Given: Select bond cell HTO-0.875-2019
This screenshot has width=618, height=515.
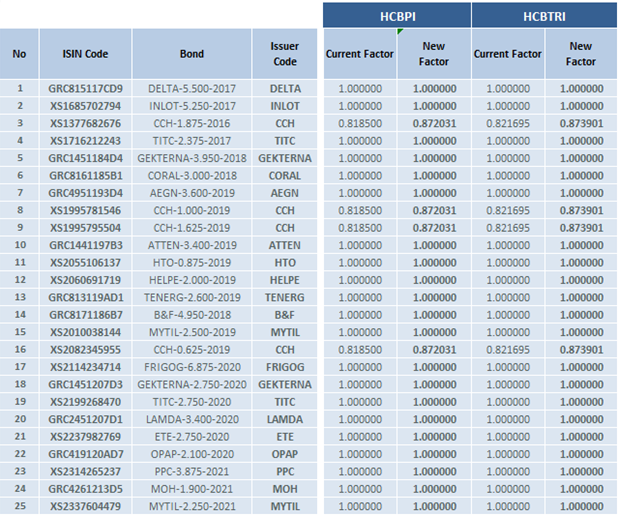Looking at the screenshot, I should pos(191,262).
